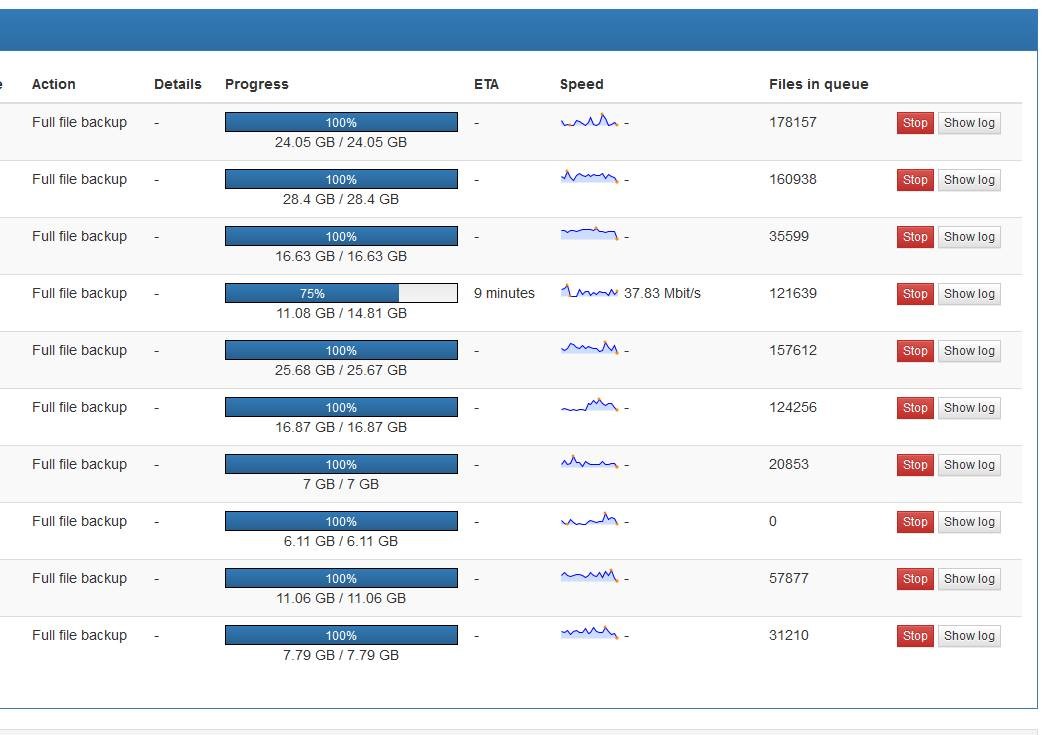This screenshot has height=735, width=1043.
Task: Click the speed graph in the 124256 files row
Action: pos(589,405)
